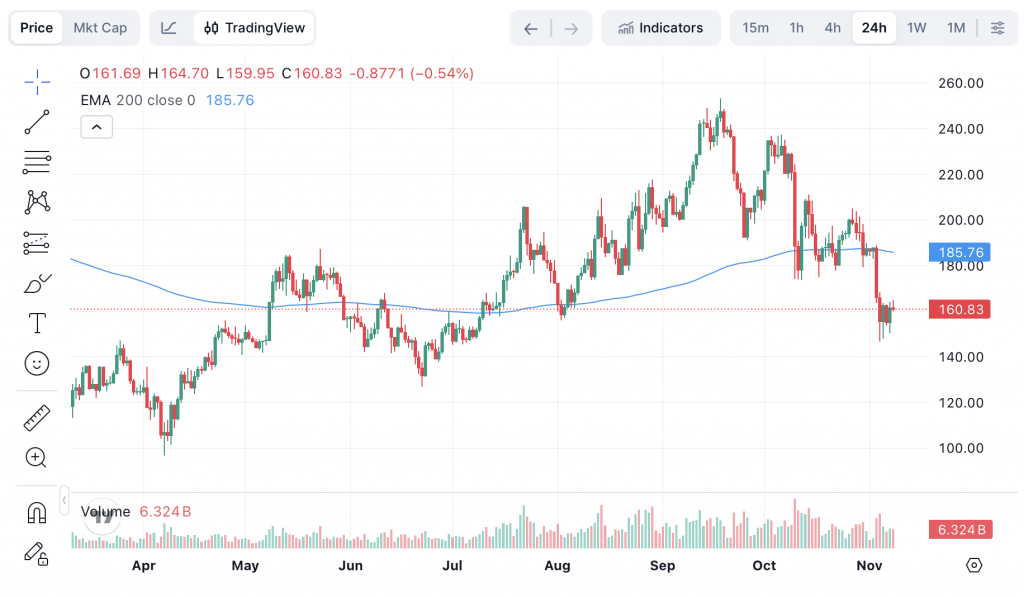Viewport: 1024px width, 597px height.
Task: Pick the Text annotation tool
Action: pyautogui.click(x=37, y=323)
